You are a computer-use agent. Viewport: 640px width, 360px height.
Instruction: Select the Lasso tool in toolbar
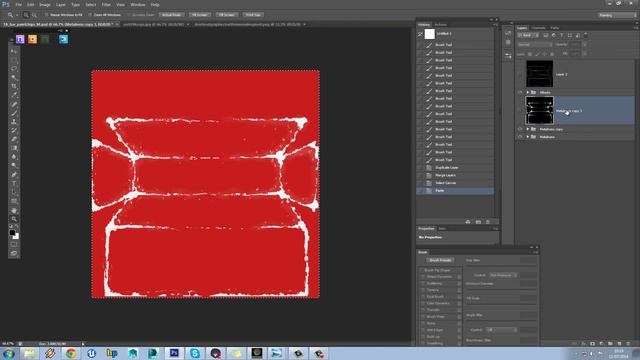(14, 69)
